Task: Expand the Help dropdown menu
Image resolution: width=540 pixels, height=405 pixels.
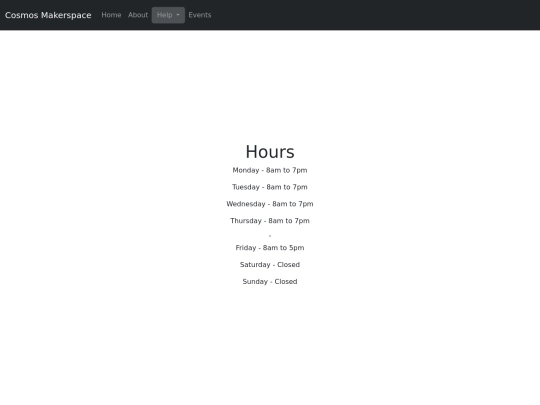Action: (x=168, y=15)
